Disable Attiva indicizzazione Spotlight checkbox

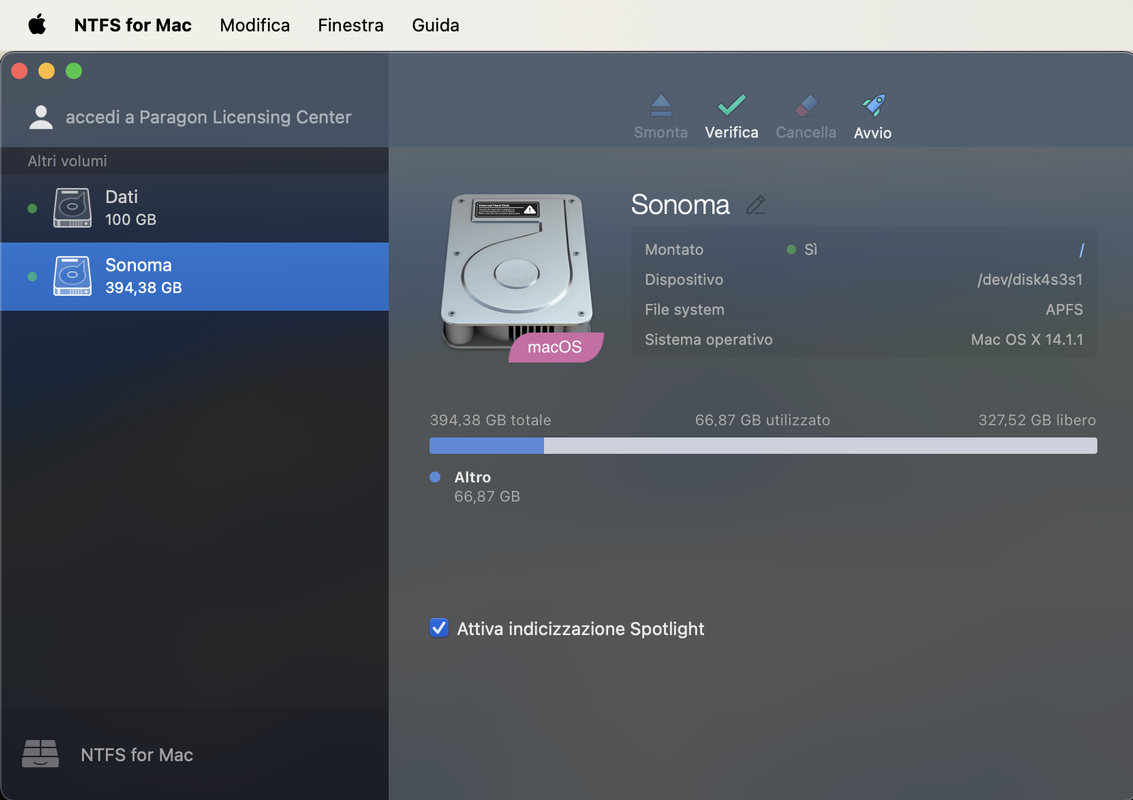[439, 628]
